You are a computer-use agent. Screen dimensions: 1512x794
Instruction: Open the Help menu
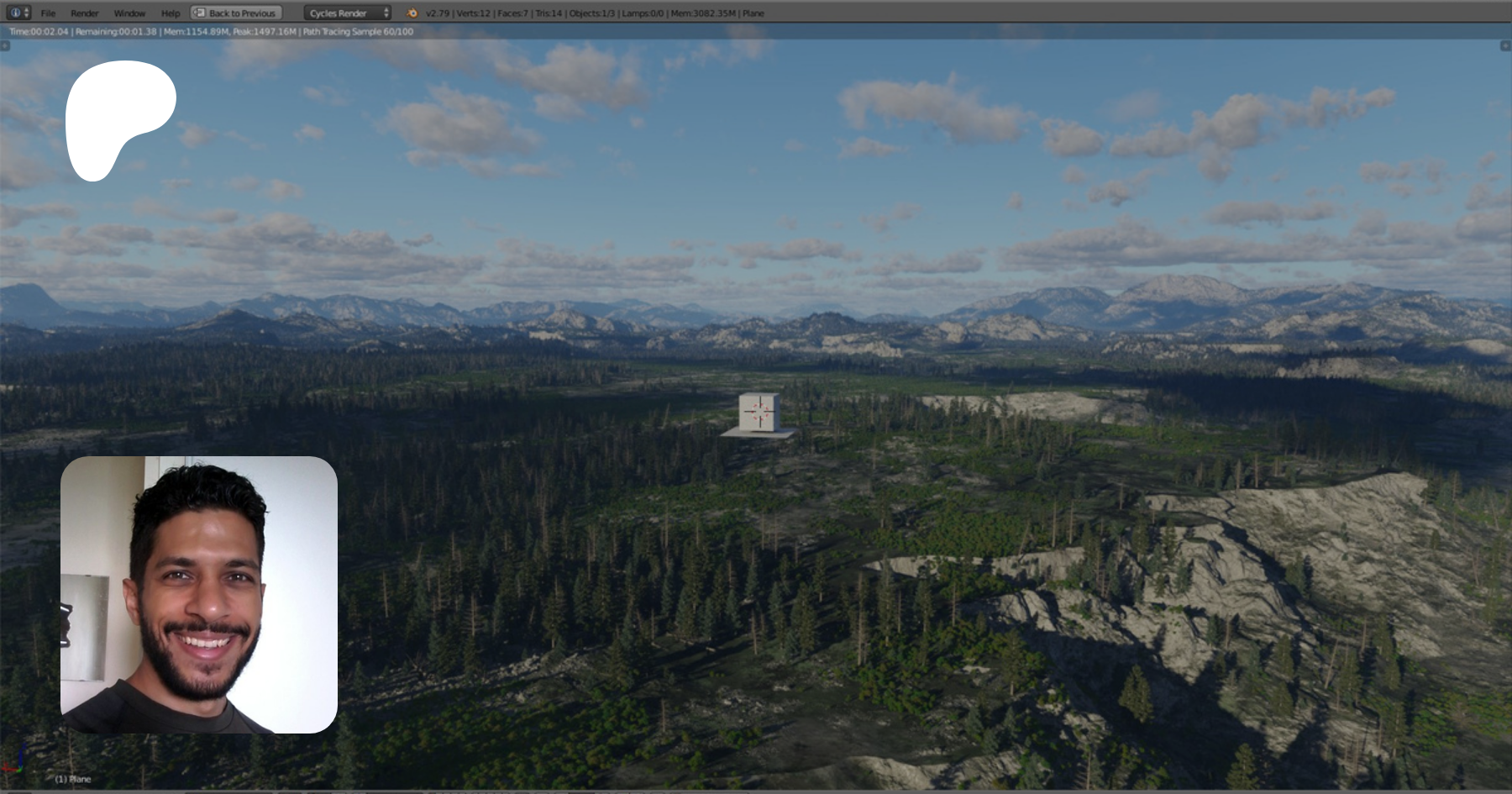(171, 13)
